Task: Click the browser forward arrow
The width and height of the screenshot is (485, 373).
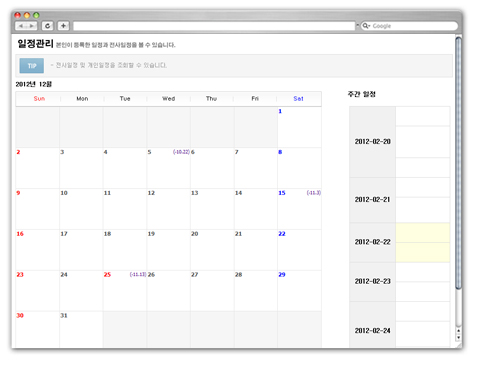Action: pos(32,26)
